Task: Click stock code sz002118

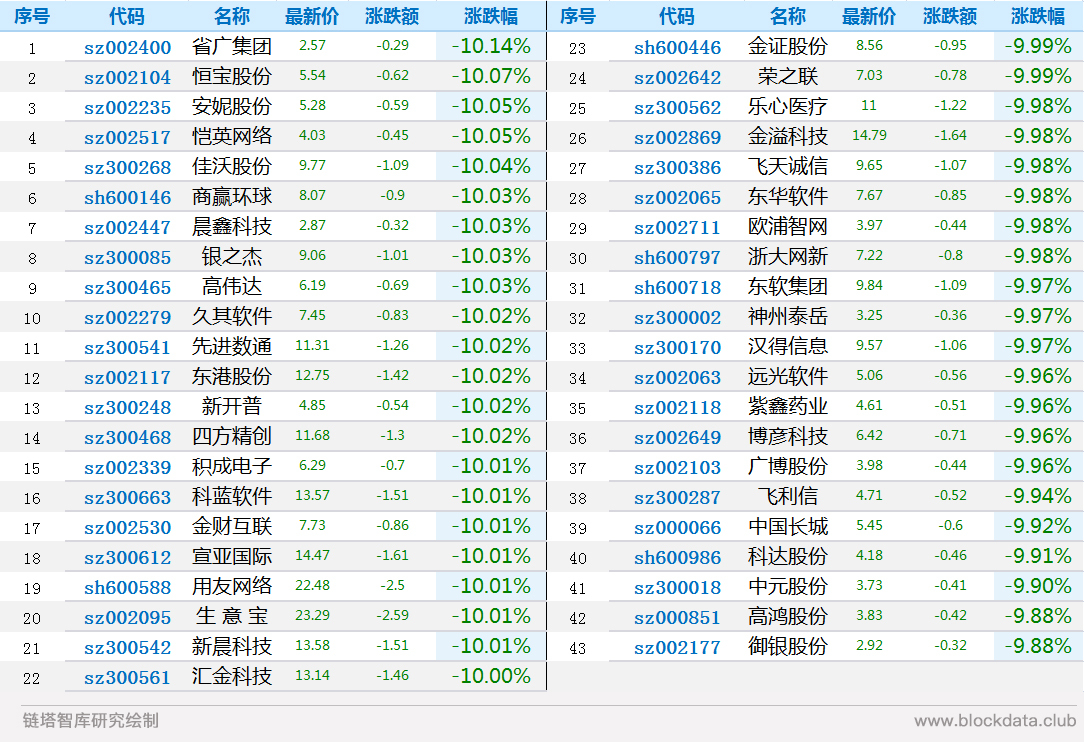Action: coord(678,407)
